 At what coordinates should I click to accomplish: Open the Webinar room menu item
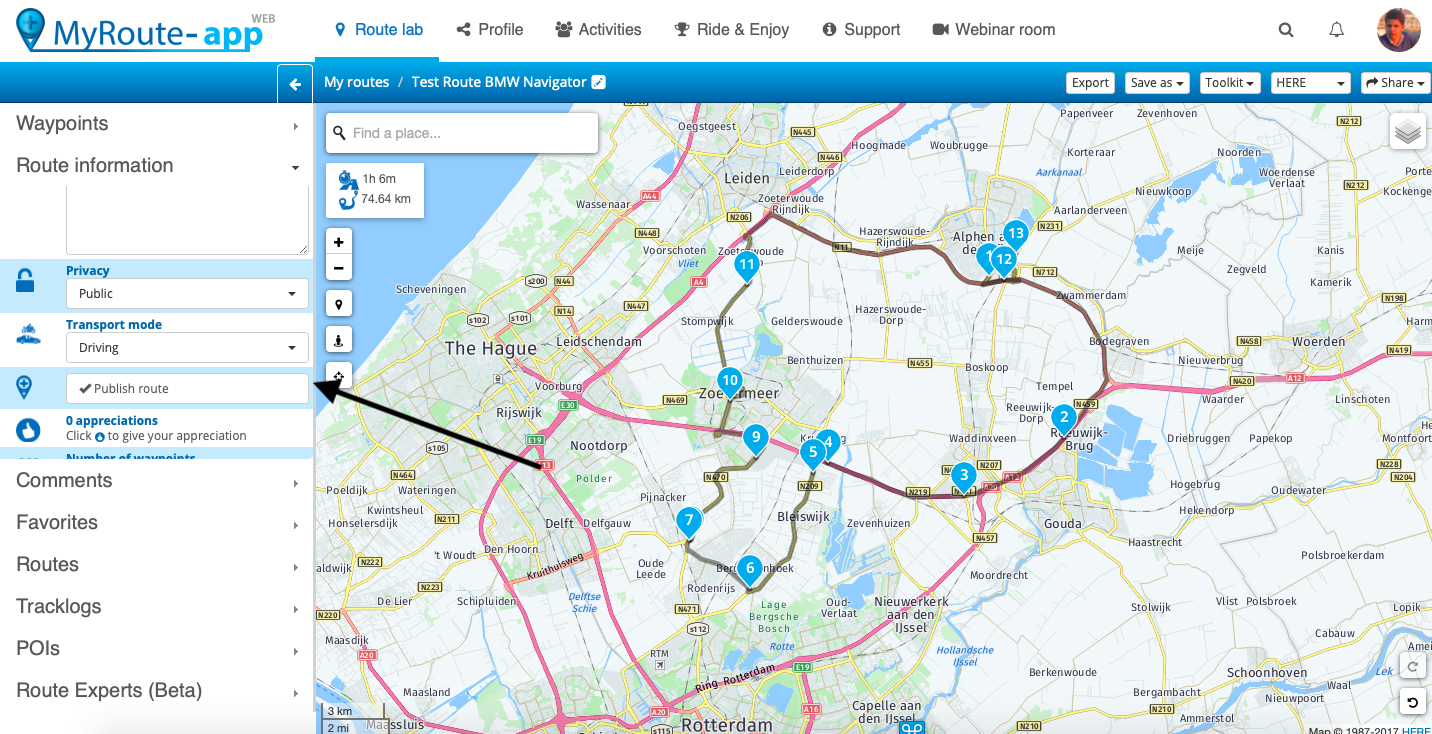(x=993, y=30)
